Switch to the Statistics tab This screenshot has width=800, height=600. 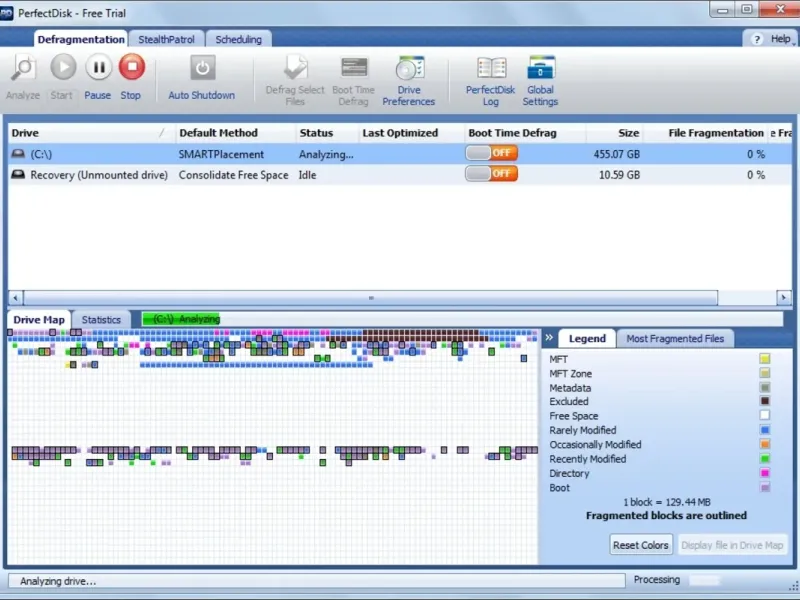pyautogui.click(x=101, y=320)
